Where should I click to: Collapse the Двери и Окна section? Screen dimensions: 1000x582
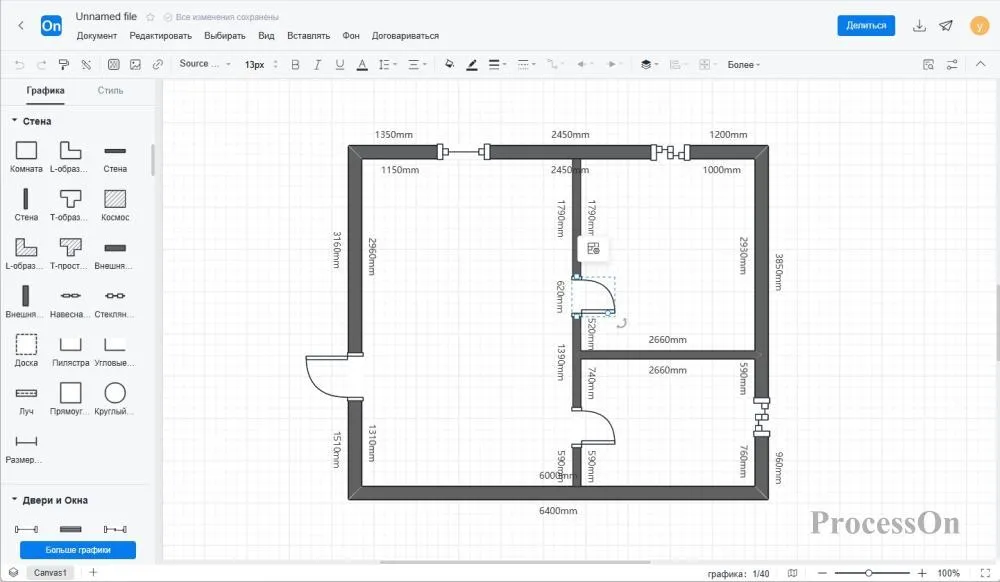click(x=14, y=499)
